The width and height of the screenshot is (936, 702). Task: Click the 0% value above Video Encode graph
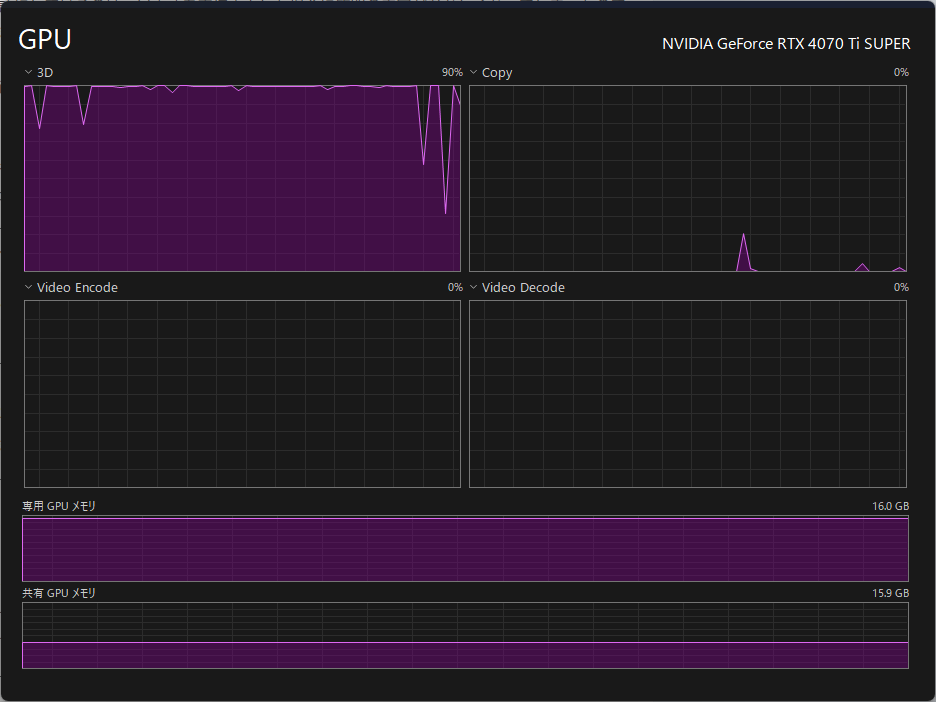tap(455, 287)
